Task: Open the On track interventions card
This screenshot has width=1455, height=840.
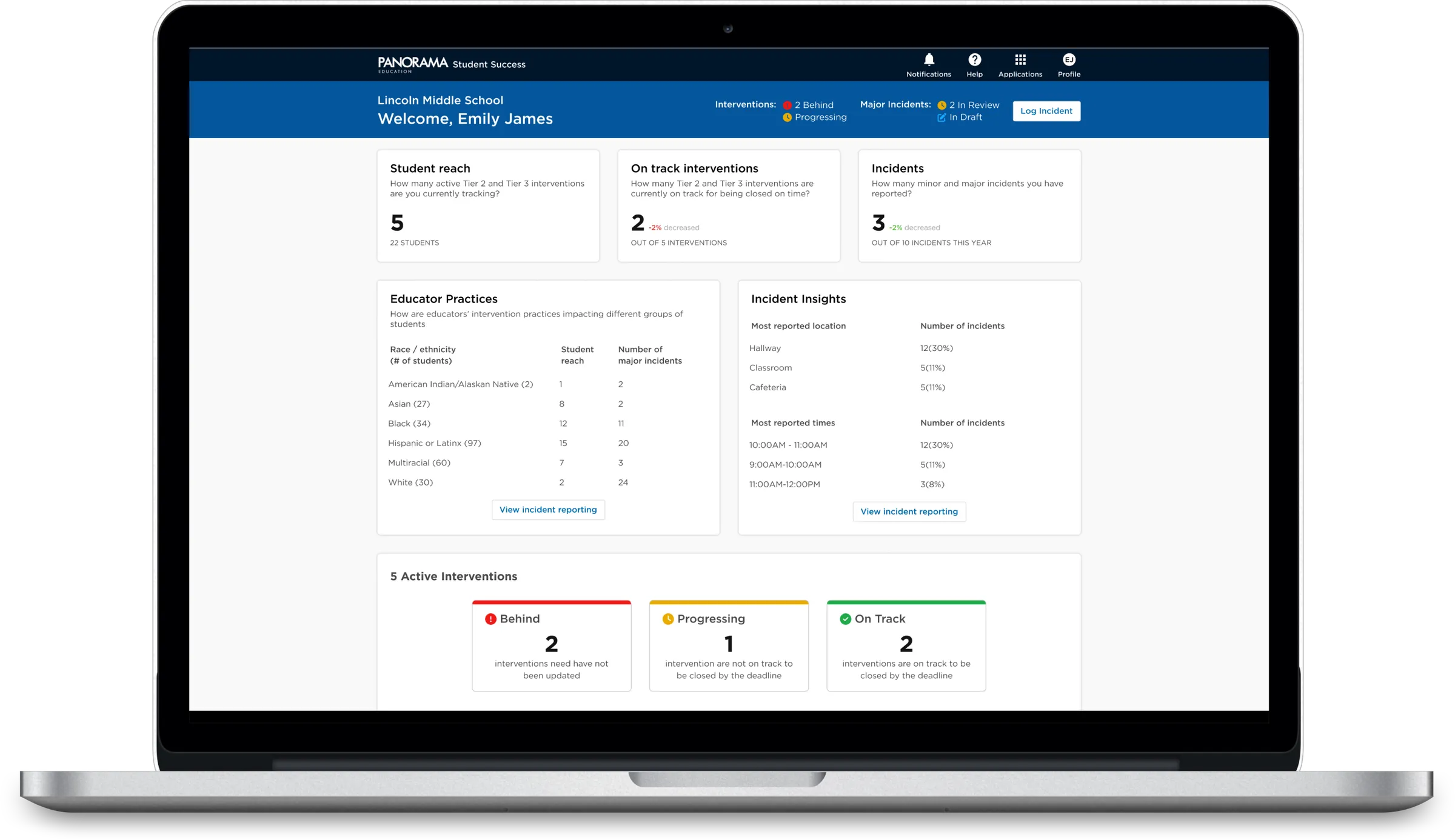Action: tap(729, 206)
